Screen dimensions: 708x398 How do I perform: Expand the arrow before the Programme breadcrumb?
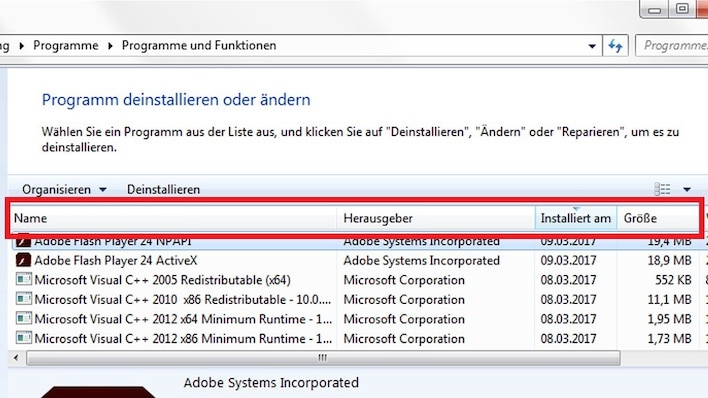point(21,46)
